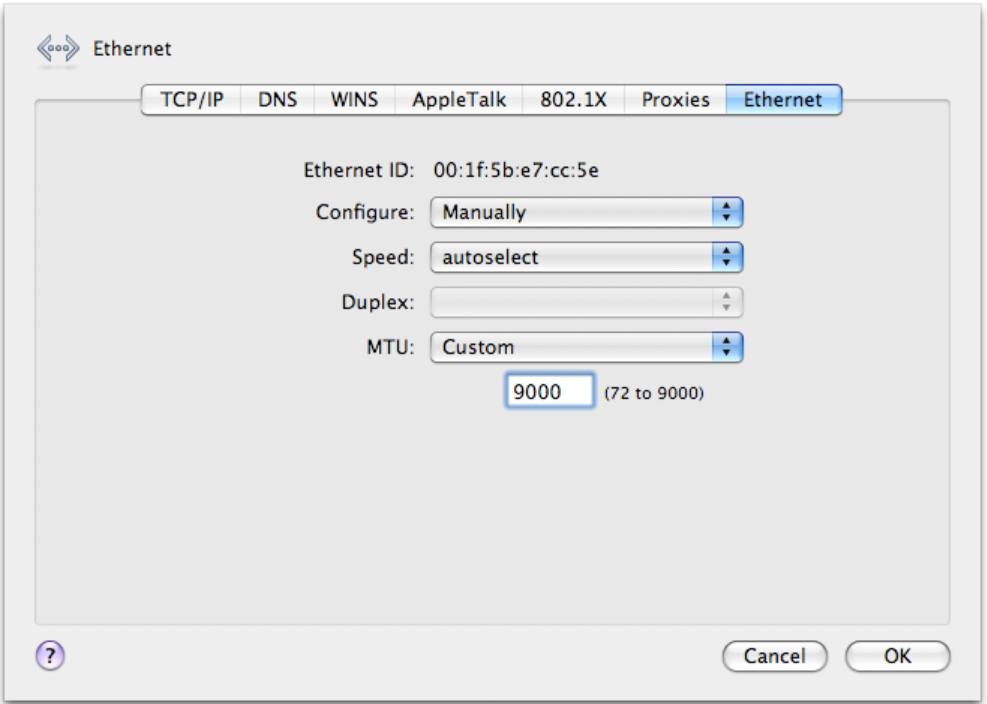Click the disabled Duplex stepper arrows
This screenshot has width=987, height=704.
pyautogui.click(x=728, y=299)
